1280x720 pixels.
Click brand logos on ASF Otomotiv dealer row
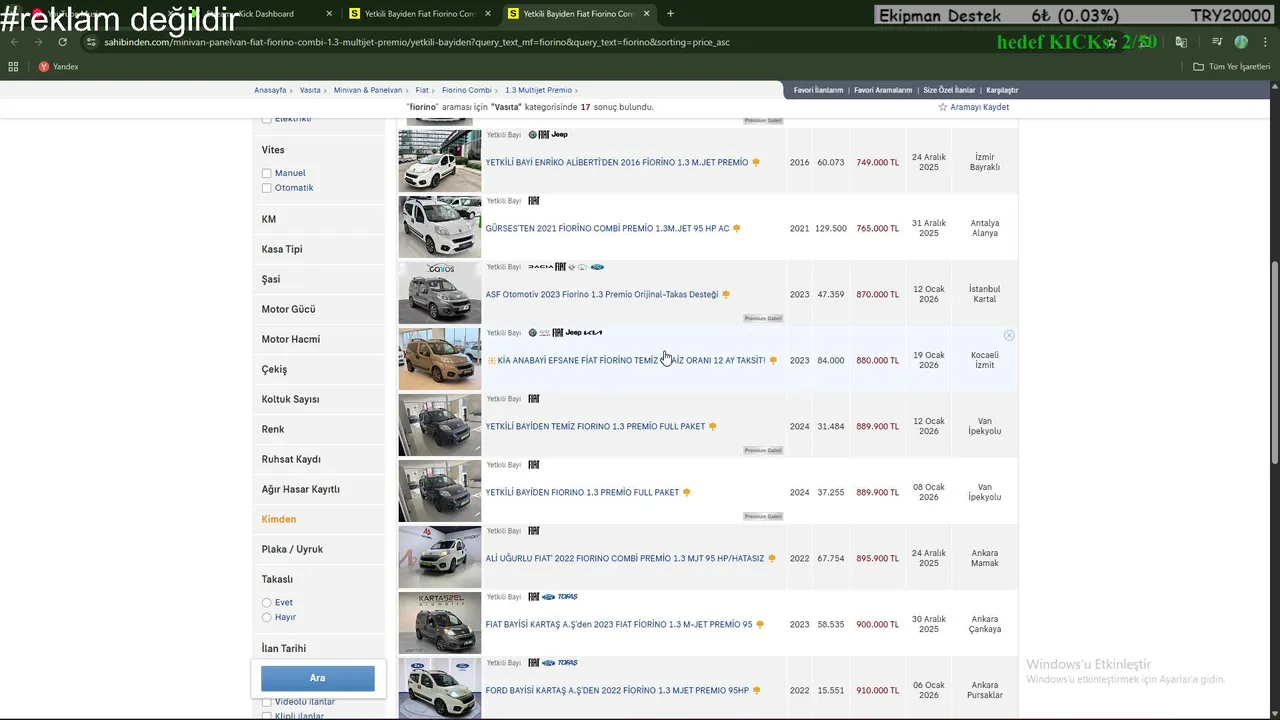(x=566, y=267)
